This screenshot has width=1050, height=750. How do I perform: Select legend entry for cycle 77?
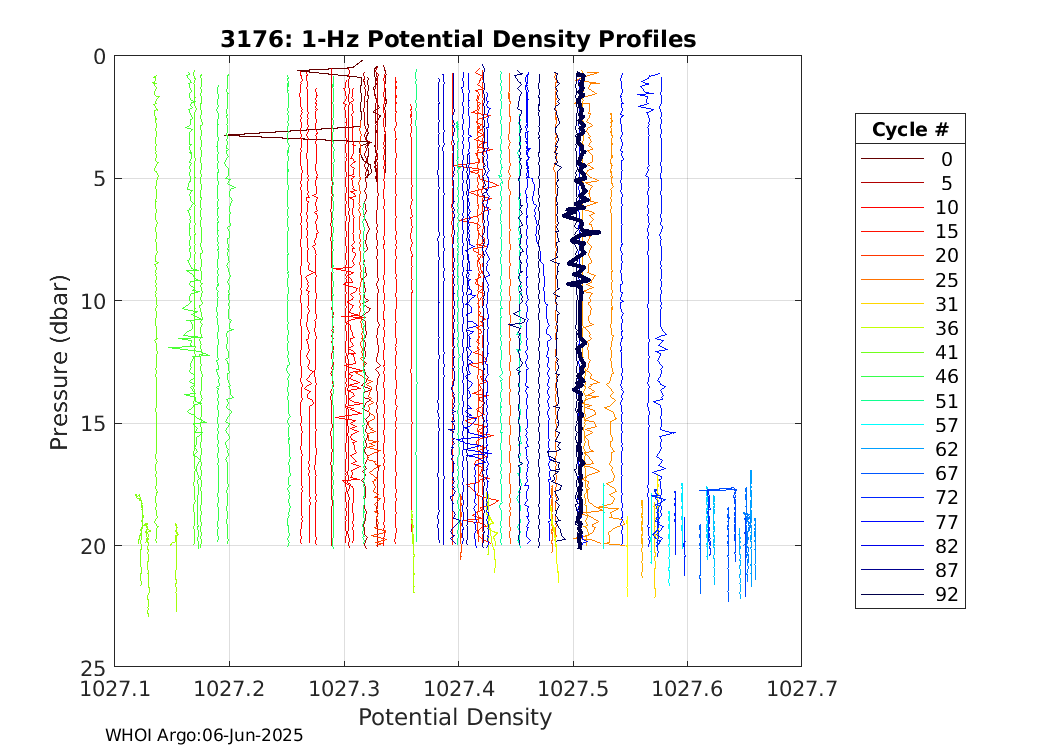click(910, 522)
